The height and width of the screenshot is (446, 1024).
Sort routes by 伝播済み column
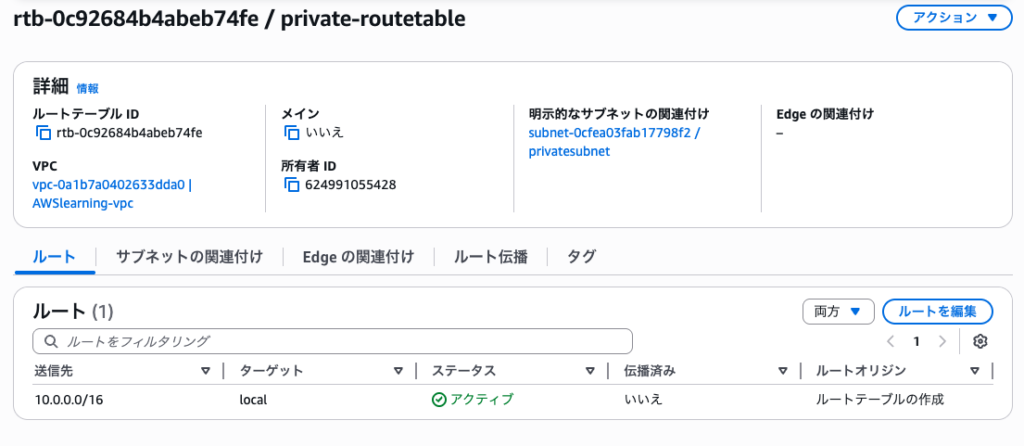pyautogui.click(x=783, y=371)
